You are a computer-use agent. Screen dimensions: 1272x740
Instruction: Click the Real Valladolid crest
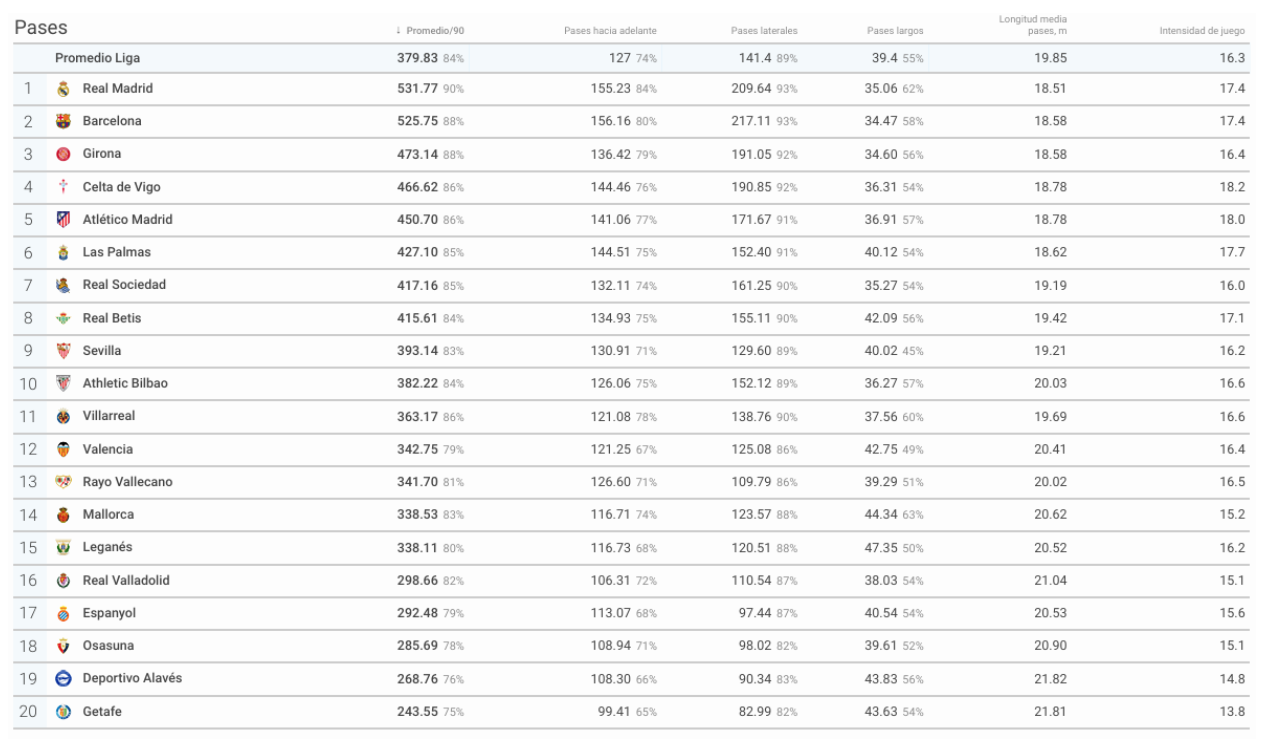coord(63,580)
